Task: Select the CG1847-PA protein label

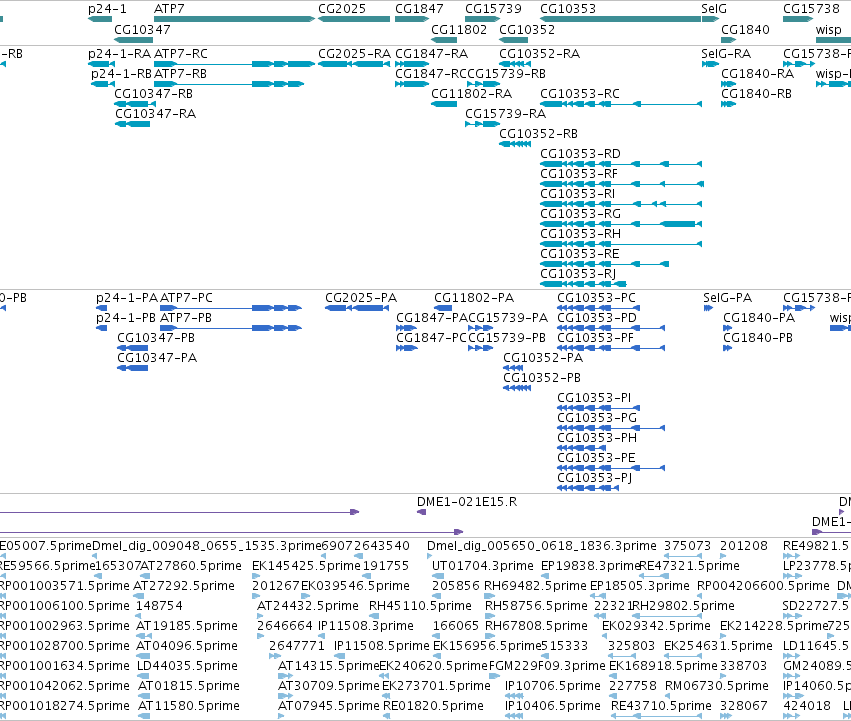Action: coord(431,318)
